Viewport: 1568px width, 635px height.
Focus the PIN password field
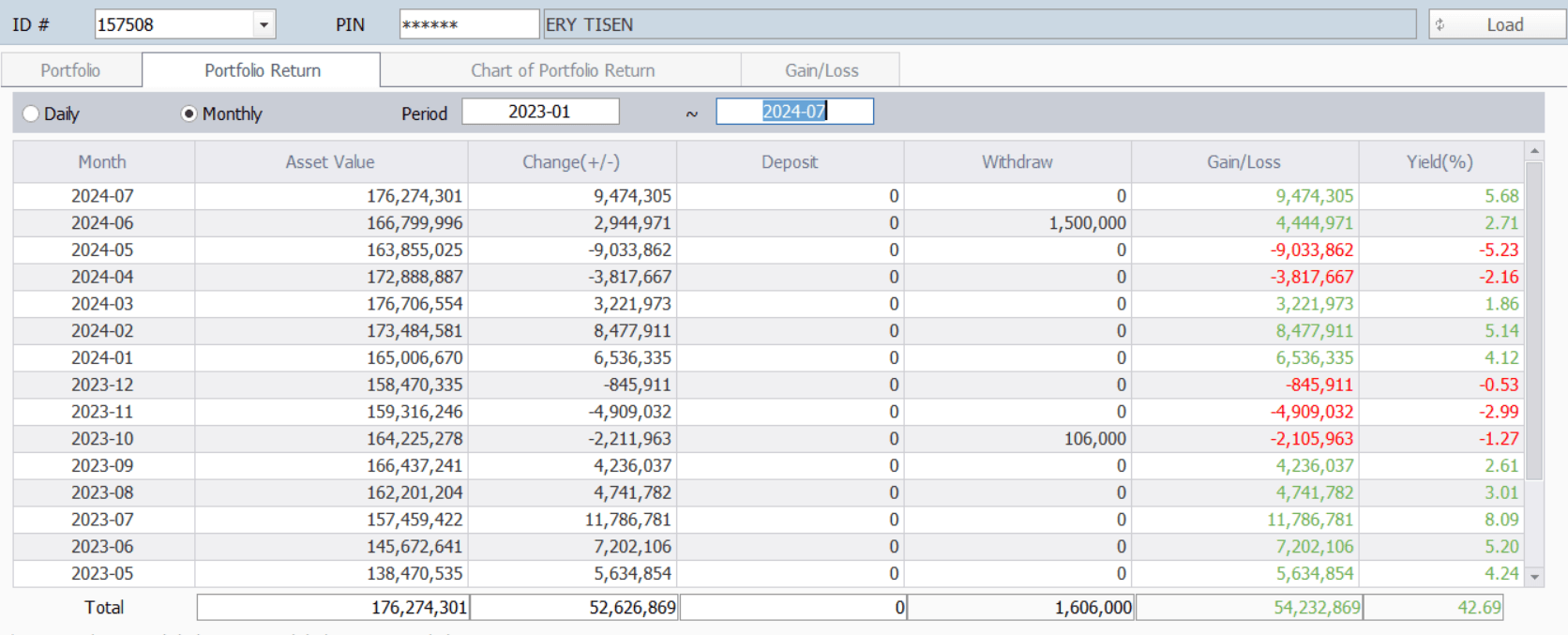[469, 24]
